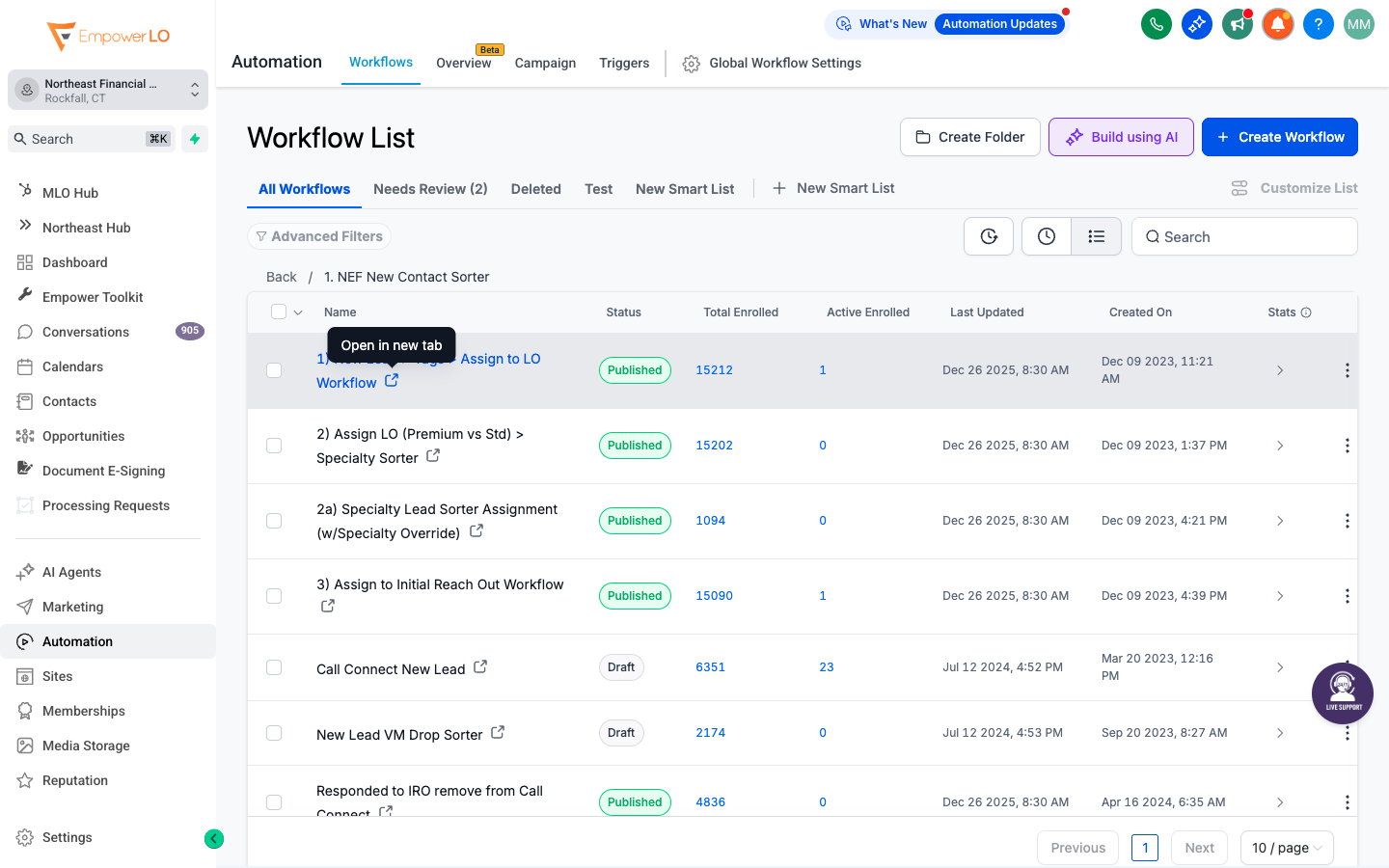Collapse the Northeast Financial account selector
This screenshot has width=1389, height=868.
(194, 89)
